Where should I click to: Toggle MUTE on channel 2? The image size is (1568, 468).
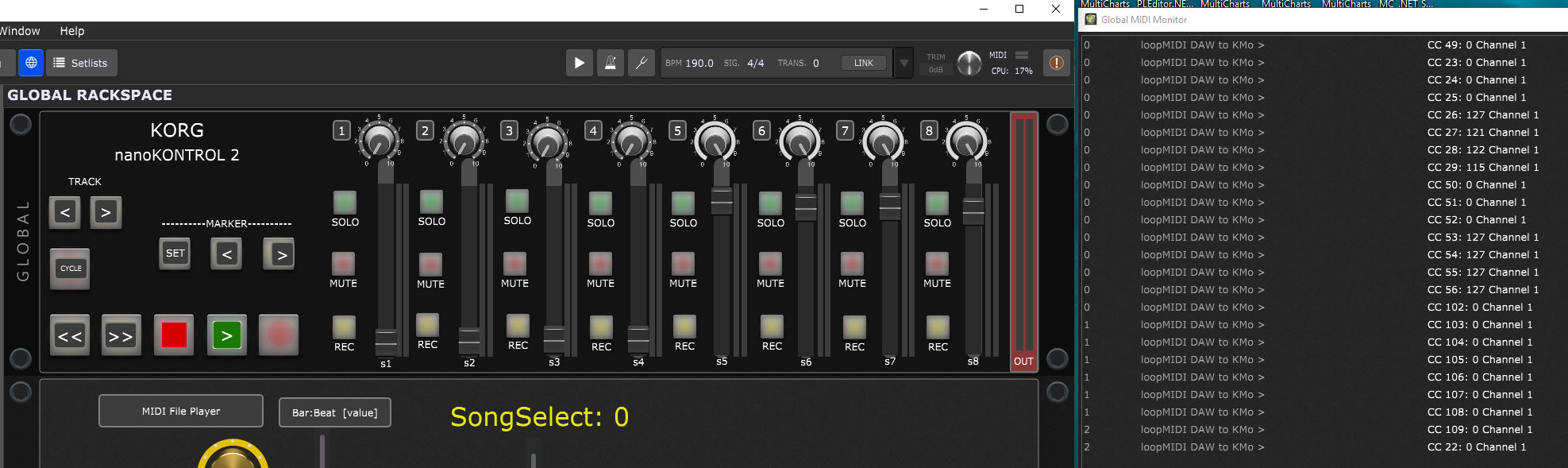(x=430, y=264)
